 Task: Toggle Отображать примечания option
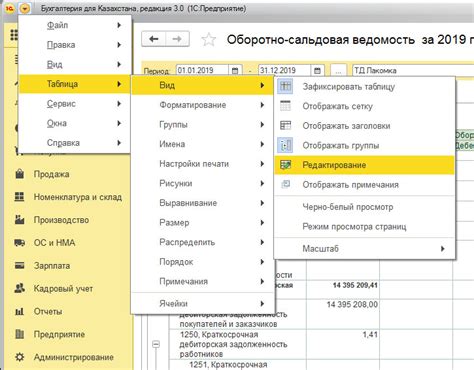tap(364, 185)
